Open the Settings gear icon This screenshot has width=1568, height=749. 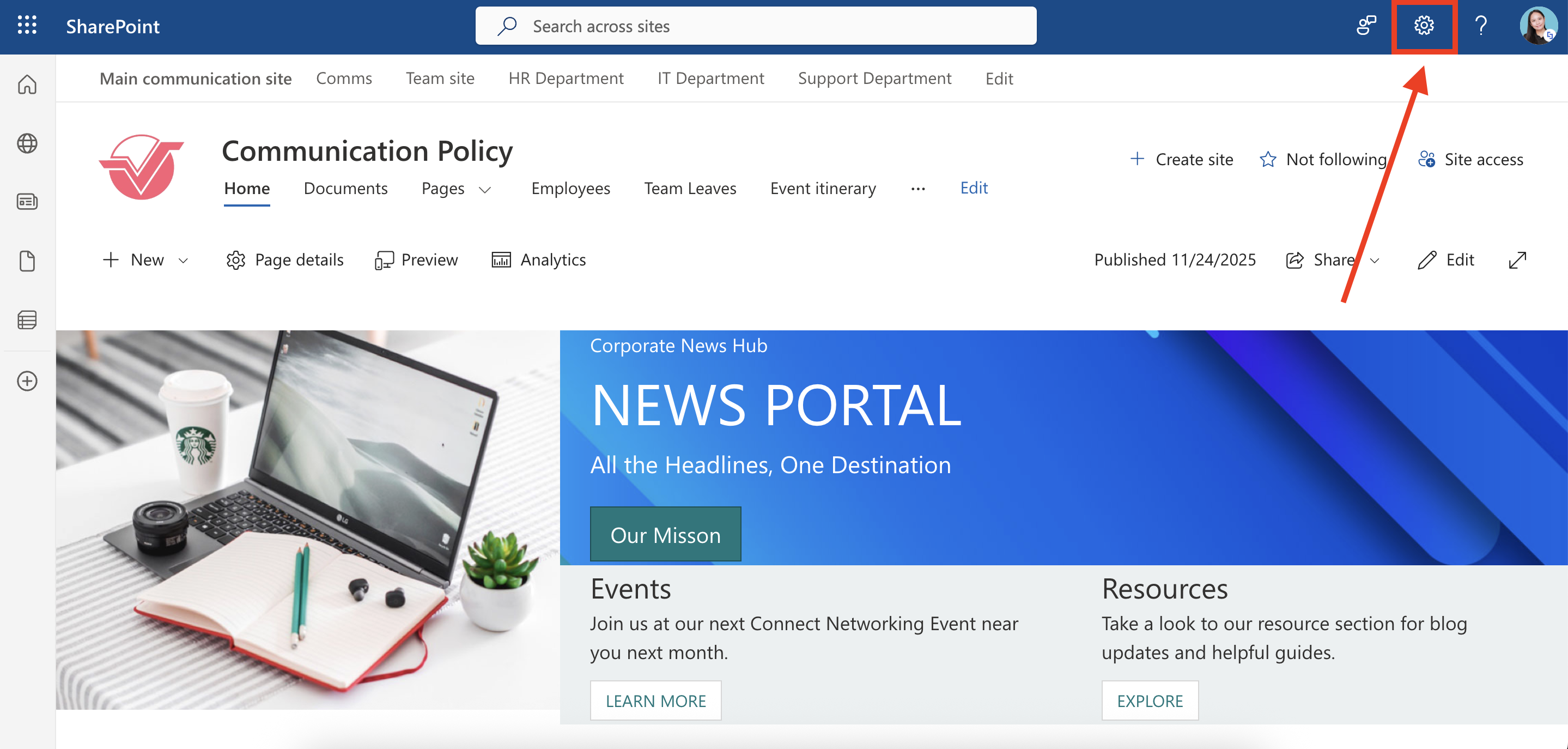click(x=1423, y=26)
